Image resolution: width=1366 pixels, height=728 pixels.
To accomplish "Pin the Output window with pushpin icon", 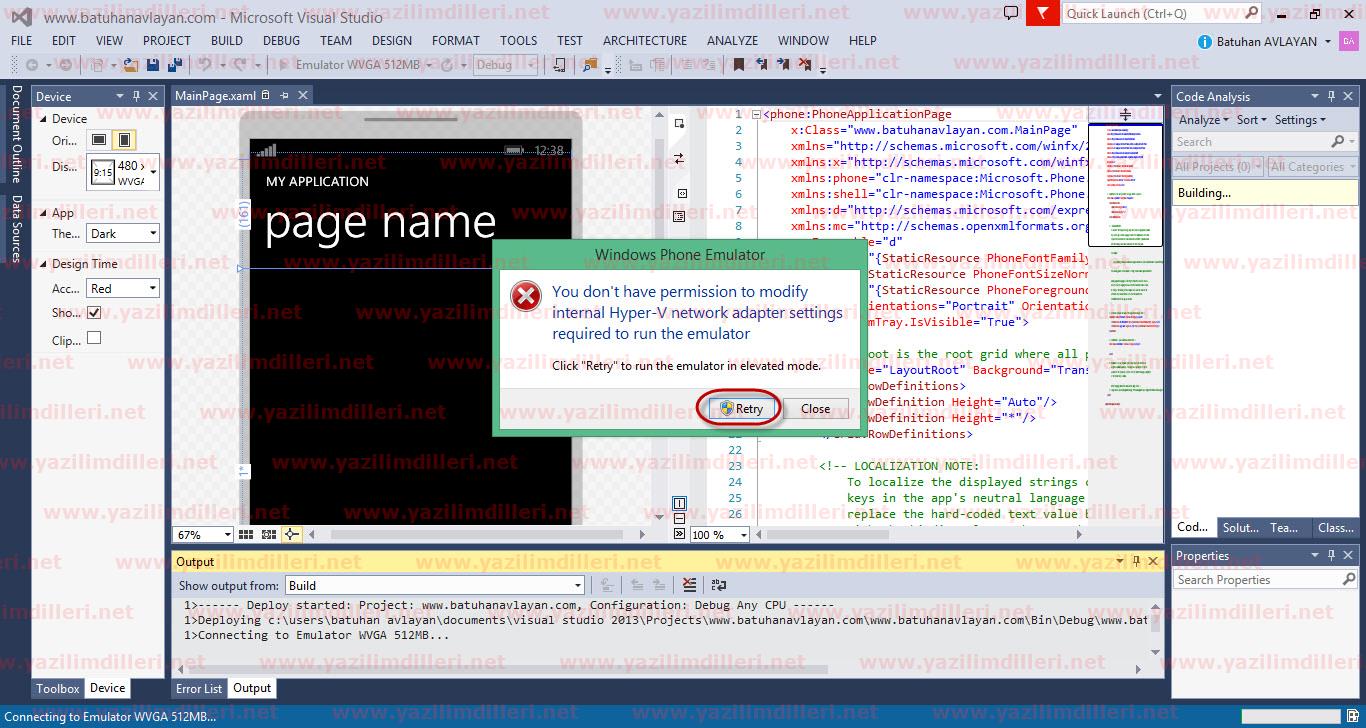I will [1135, 562].
